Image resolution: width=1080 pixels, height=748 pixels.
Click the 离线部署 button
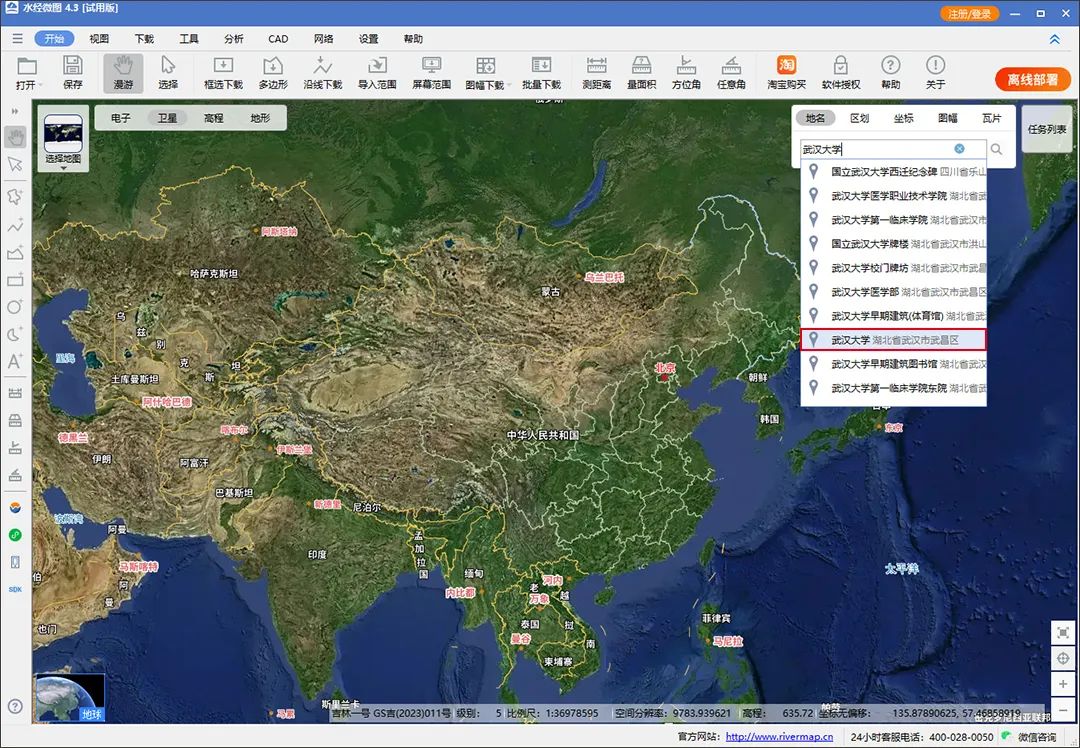pos(1032,80)
